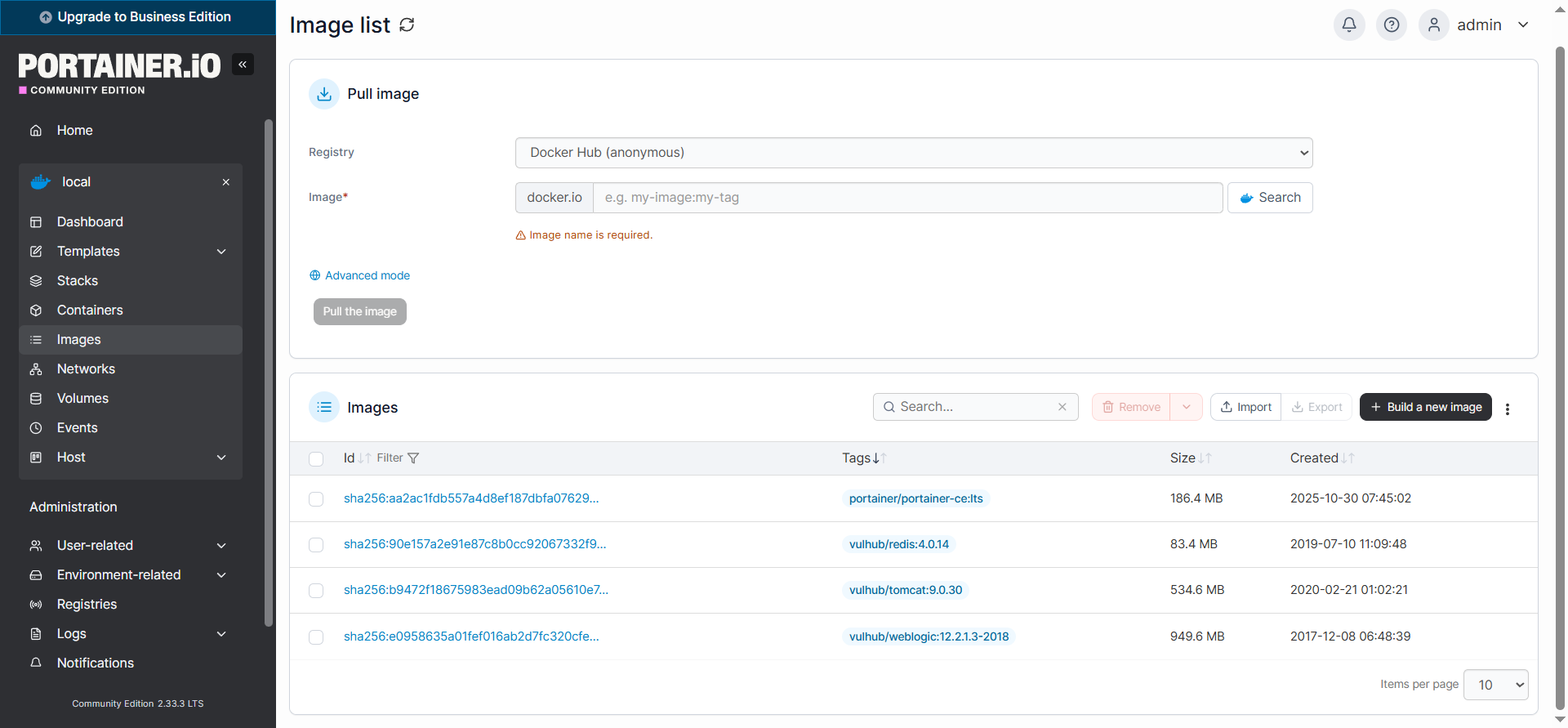1568x728 pixels.
Task: Check the vulhub/tomcat:9.0.30 image row
Action: pos(316,591)
